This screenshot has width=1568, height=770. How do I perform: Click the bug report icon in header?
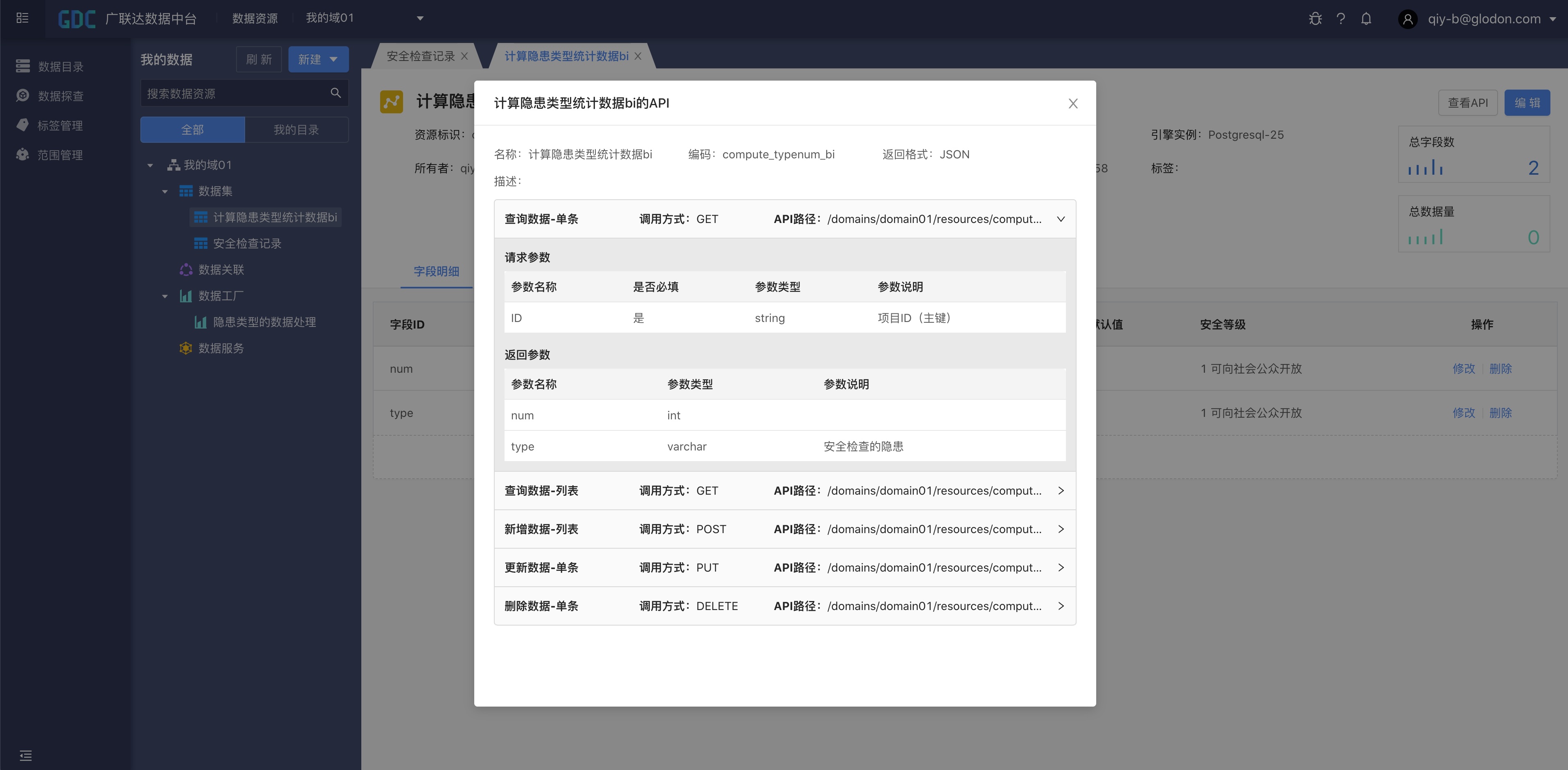tap(1315, 19)
